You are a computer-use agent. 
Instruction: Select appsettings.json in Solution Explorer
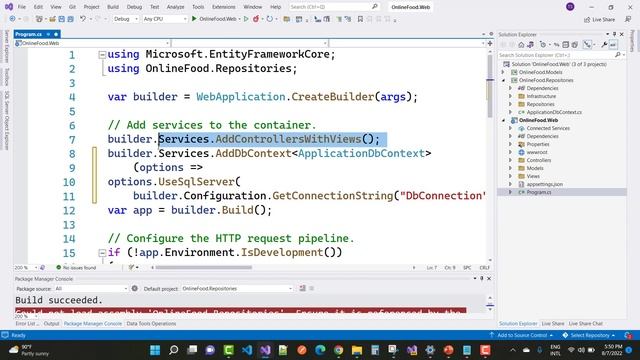(544, 184)
